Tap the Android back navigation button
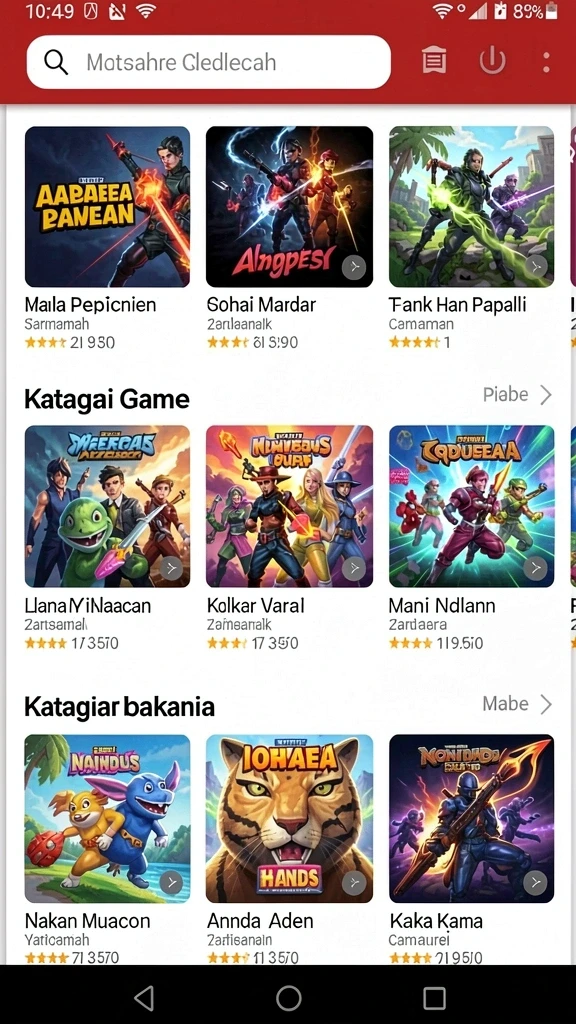The height and width of the screenshot is (1024, 576). click(144, 998)
